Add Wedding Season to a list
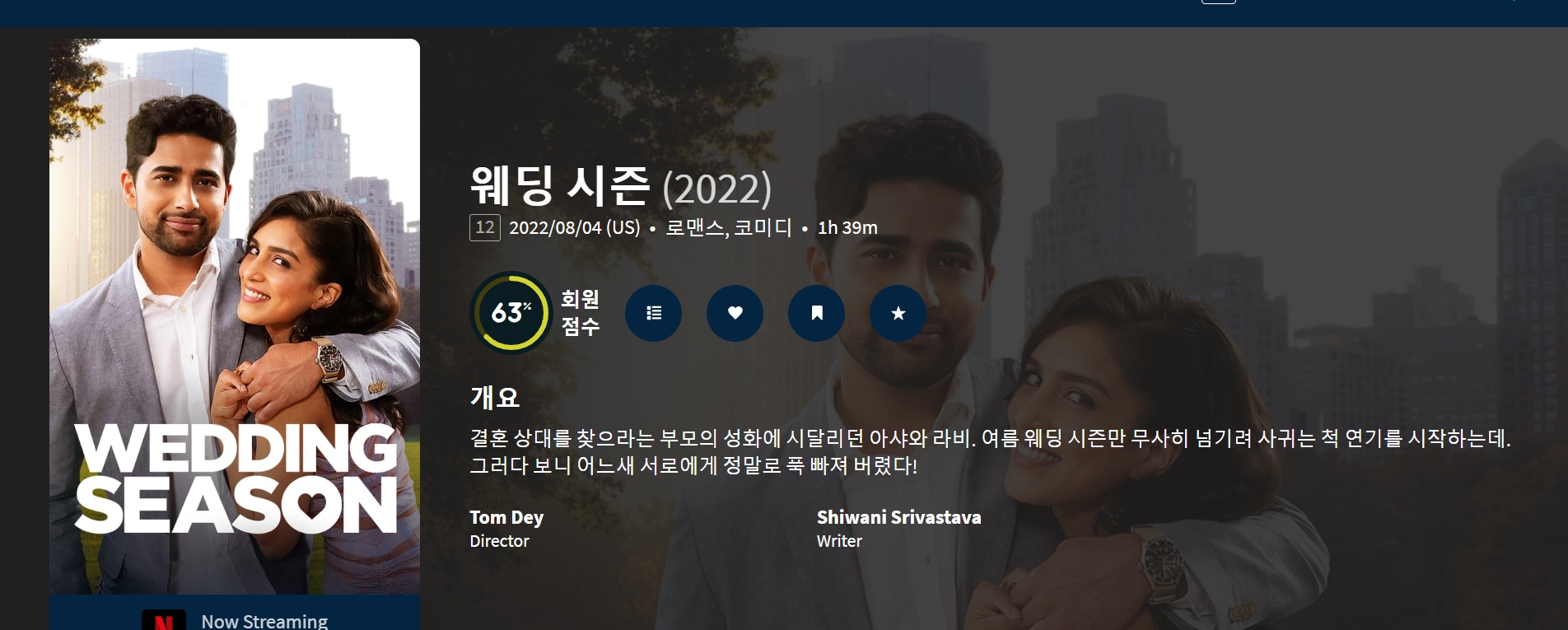Screen dimensions: 1568x630 653,313
